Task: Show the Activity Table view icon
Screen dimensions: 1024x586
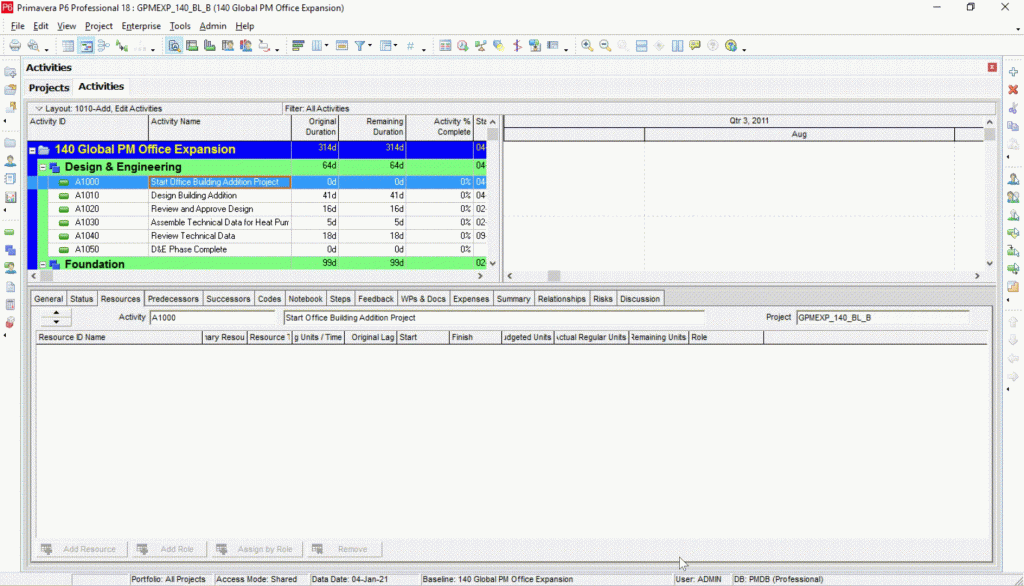Action: 68,46
